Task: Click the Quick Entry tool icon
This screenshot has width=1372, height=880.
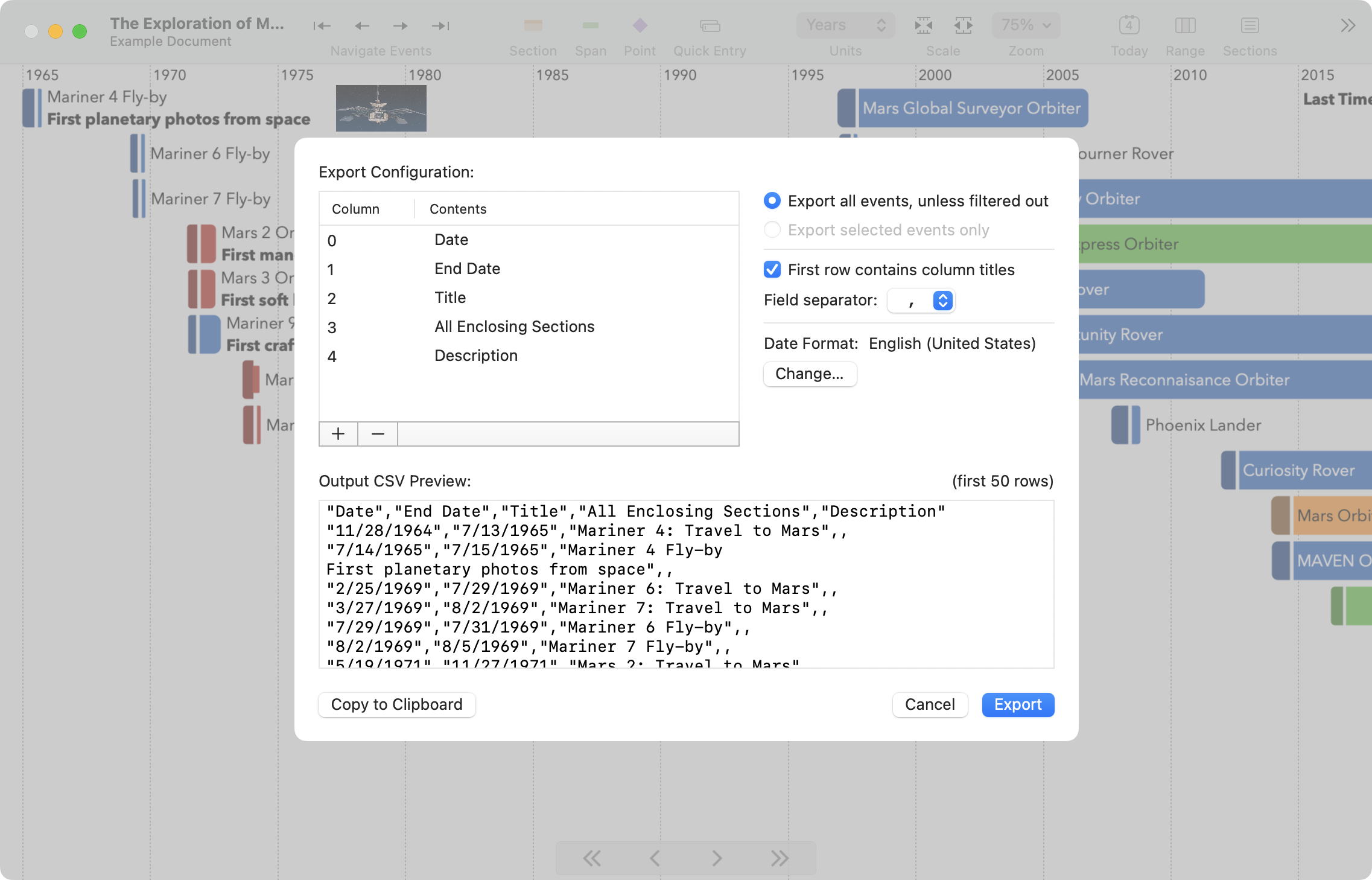Action: click(x=710, y=25)
